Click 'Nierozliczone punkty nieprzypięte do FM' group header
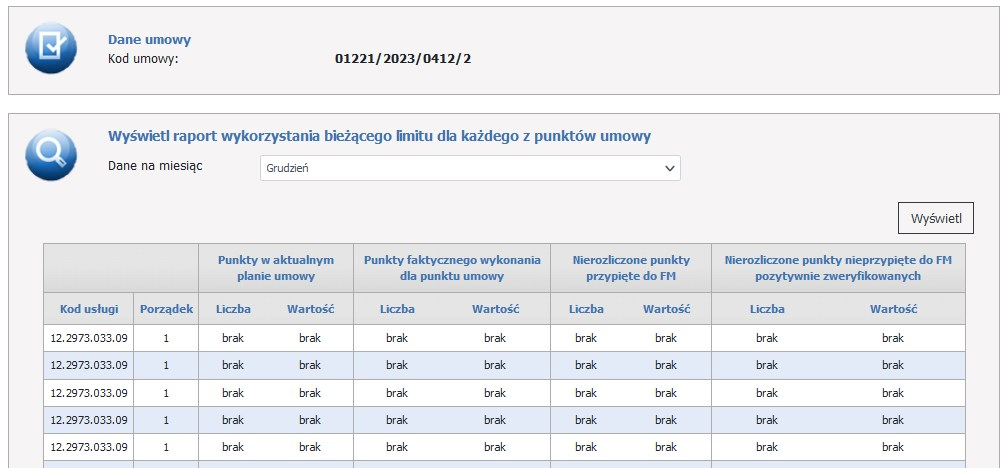 pyautogui.click(x=838, y=267)
